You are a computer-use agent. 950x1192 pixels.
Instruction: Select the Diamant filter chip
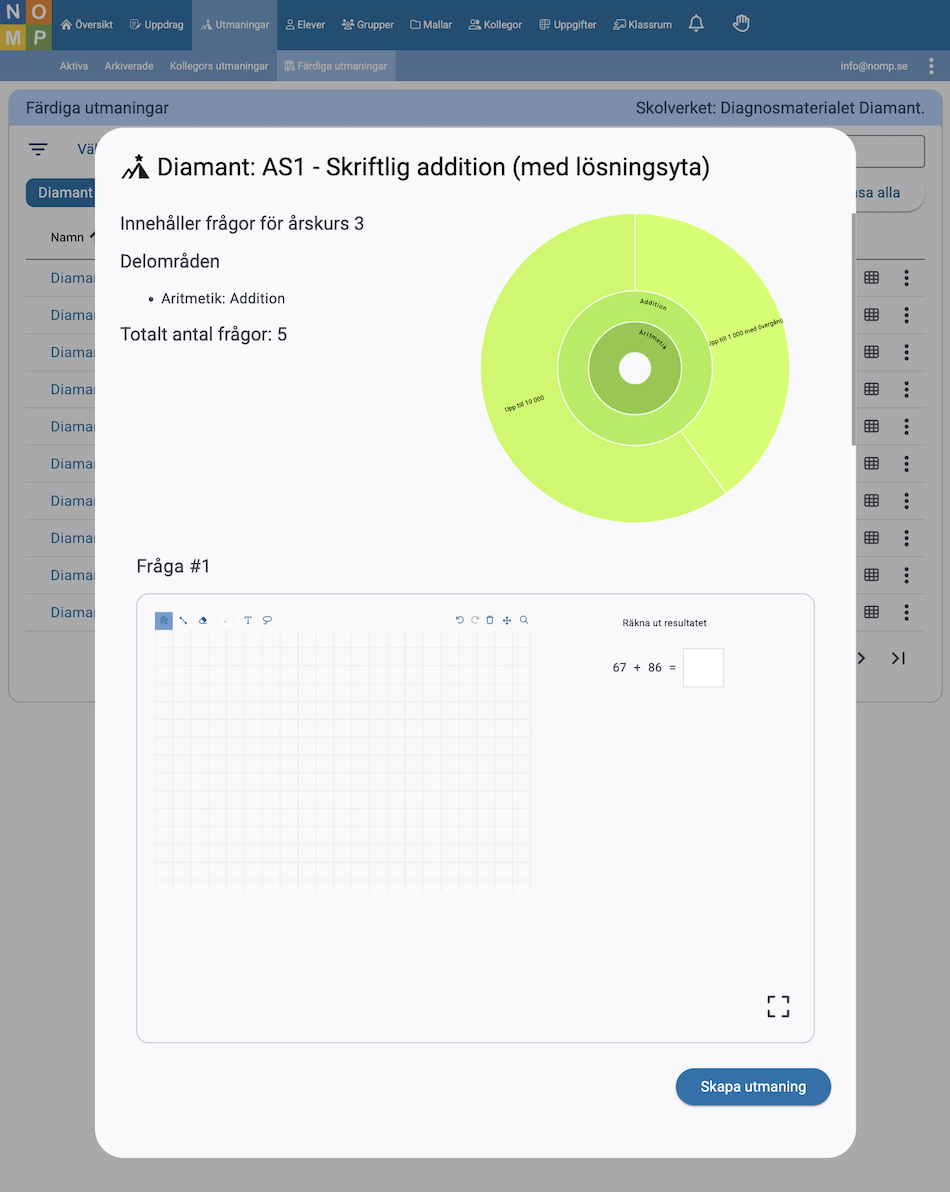click(x=62, y=193)
